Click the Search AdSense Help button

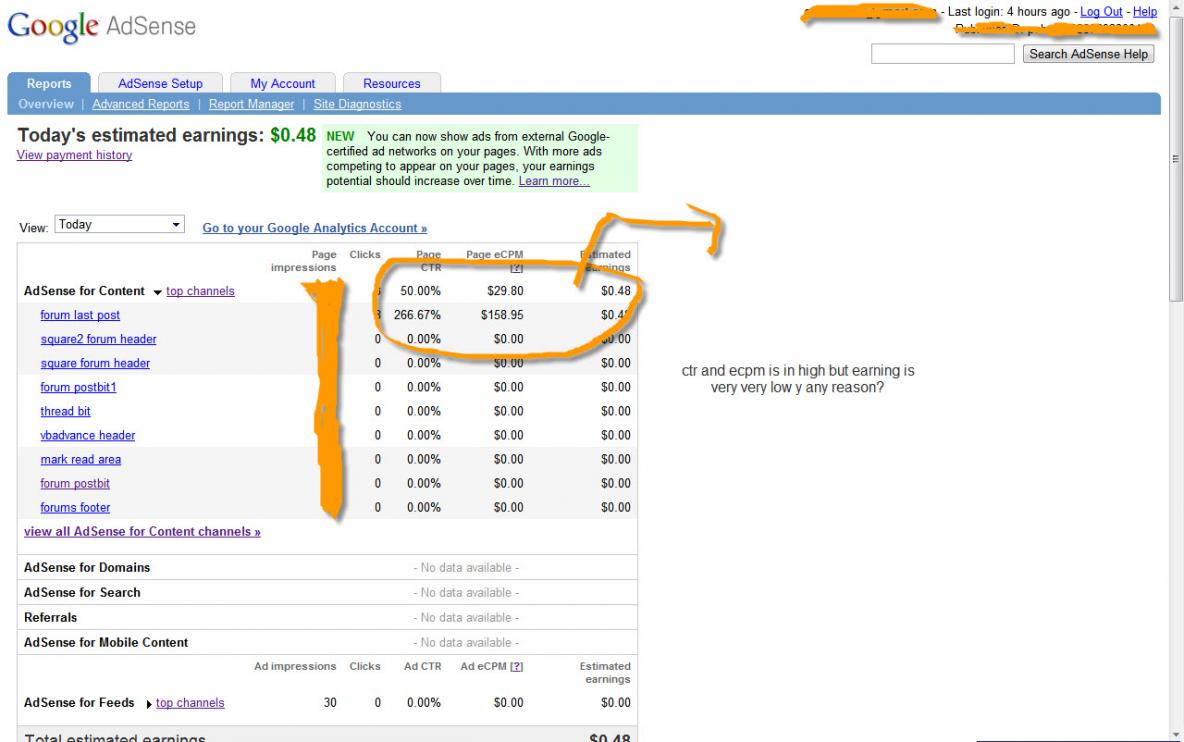point(1088,54)
